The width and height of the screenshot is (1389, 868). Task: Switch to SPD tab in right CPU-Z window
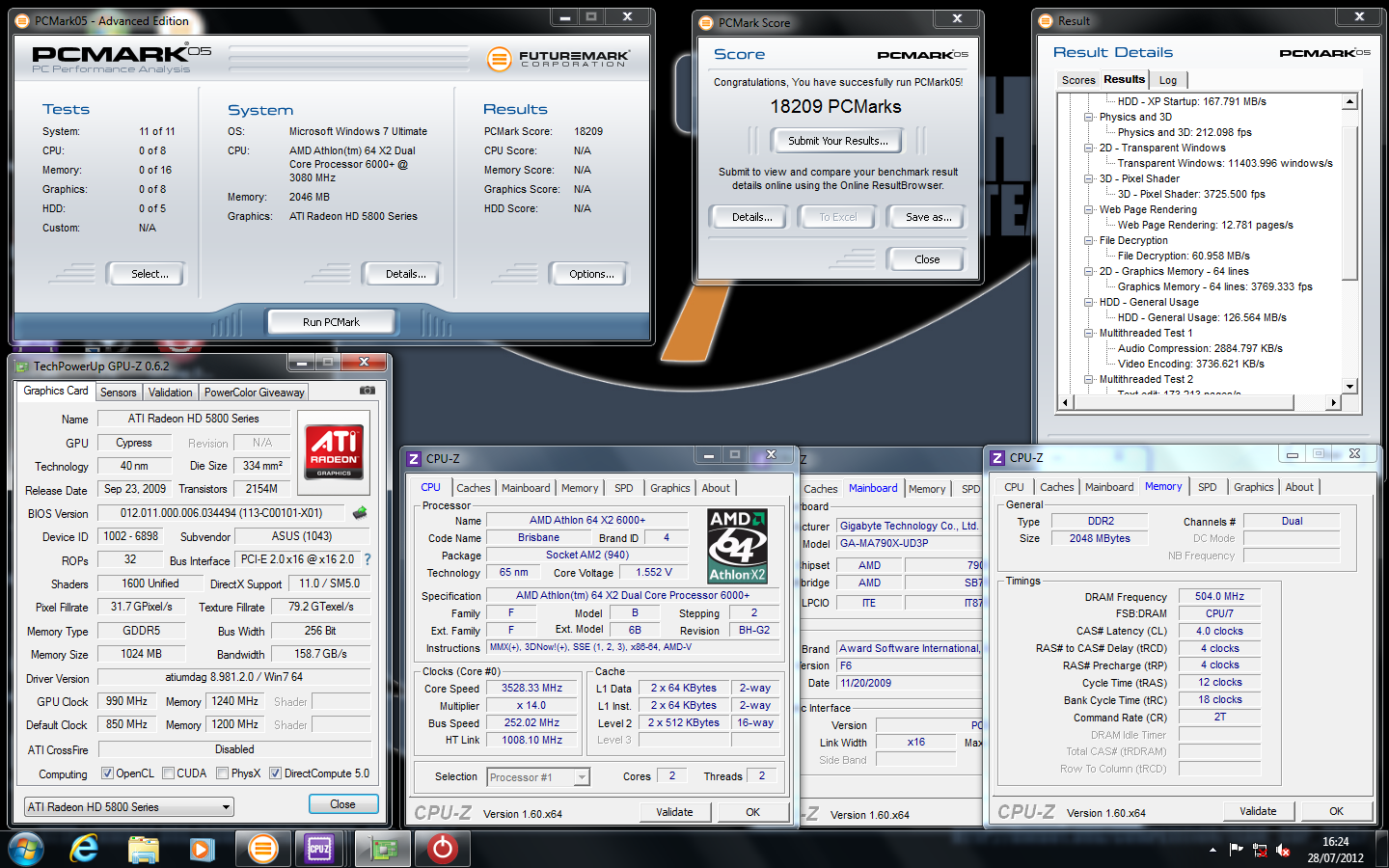click(x=1208, y=487)
